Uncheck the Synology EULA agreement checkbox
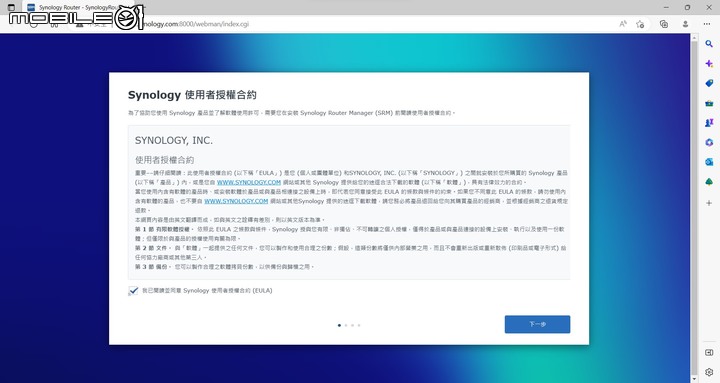 pos(133,291)
